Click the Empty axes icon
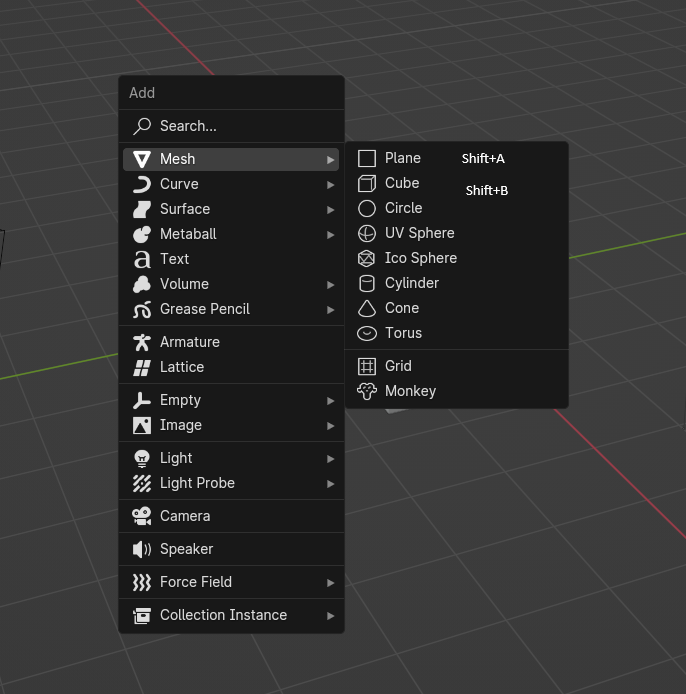 tap(142, 401)
